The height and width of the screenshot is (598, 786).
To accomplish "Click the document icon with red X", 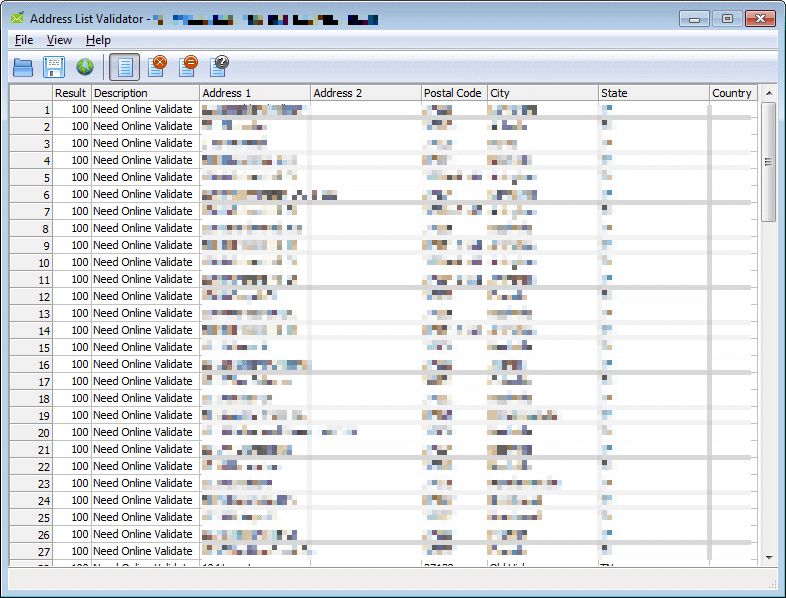I will pos(157,67).
